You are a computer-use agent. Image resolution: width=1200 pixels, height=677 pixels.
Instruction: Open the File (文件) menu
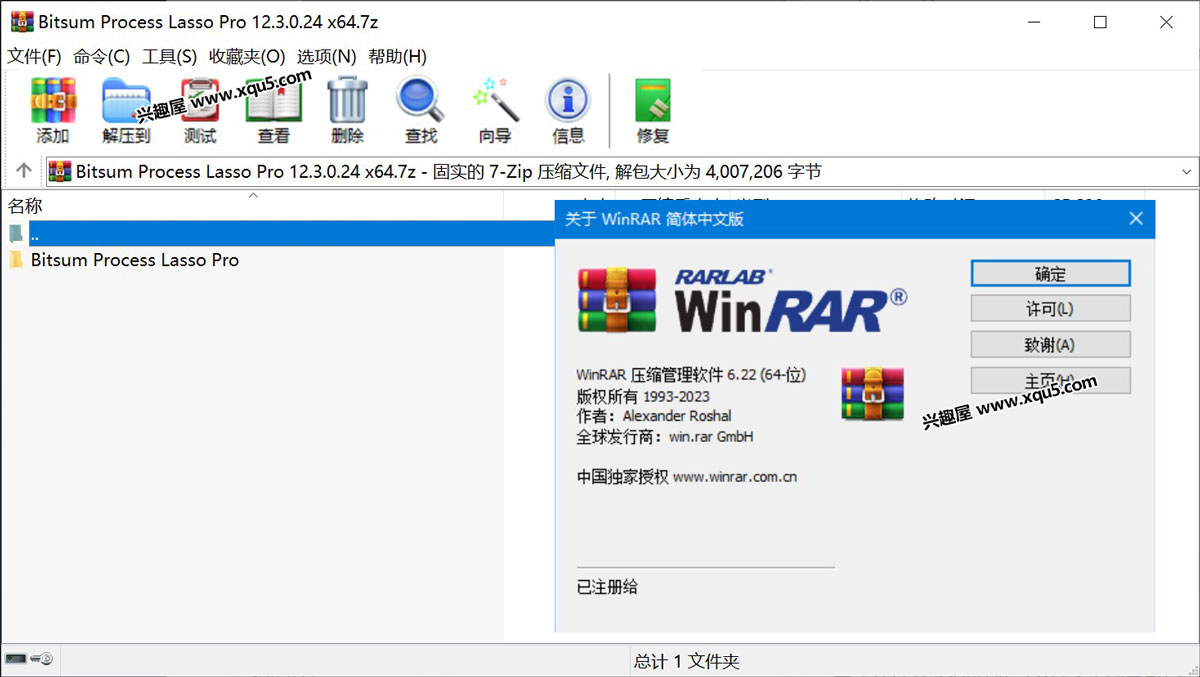pos(34,56)
